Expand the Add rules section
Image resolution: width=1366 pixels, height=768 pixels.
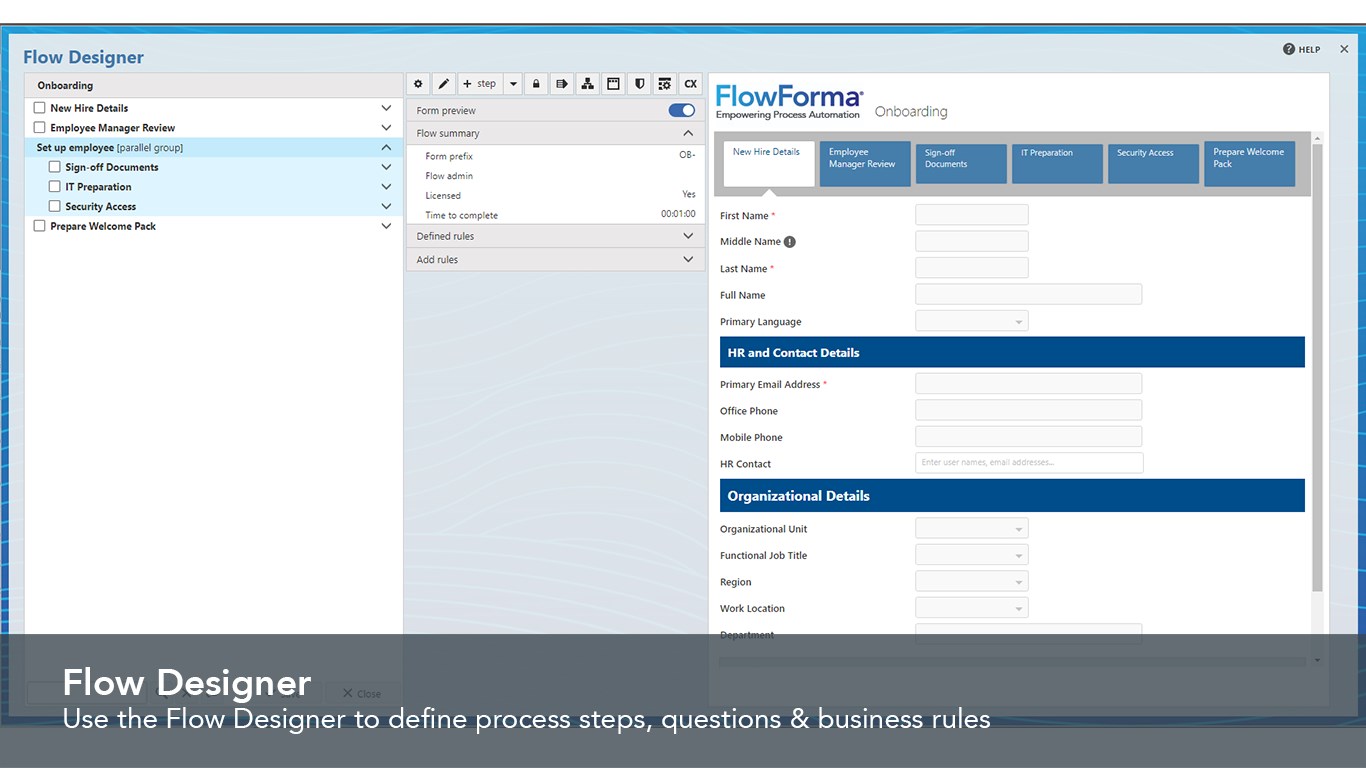tap(688, 259)
